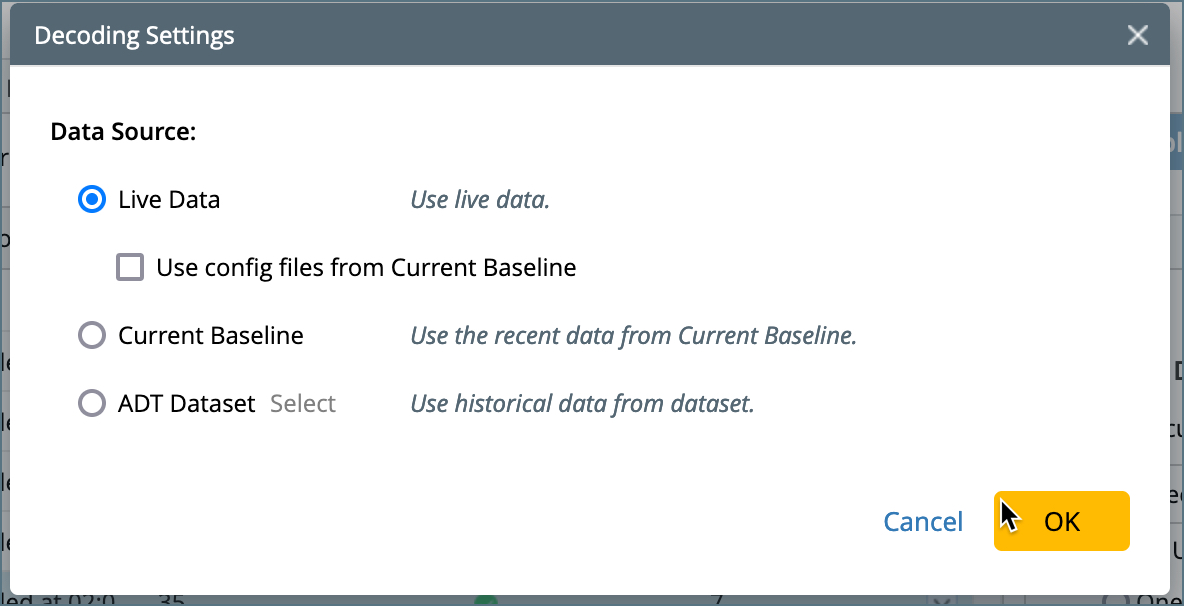This screenshot has height=606, width=1184.
Task: Click the 'Use live data.' description
Action: coord(480,200)
